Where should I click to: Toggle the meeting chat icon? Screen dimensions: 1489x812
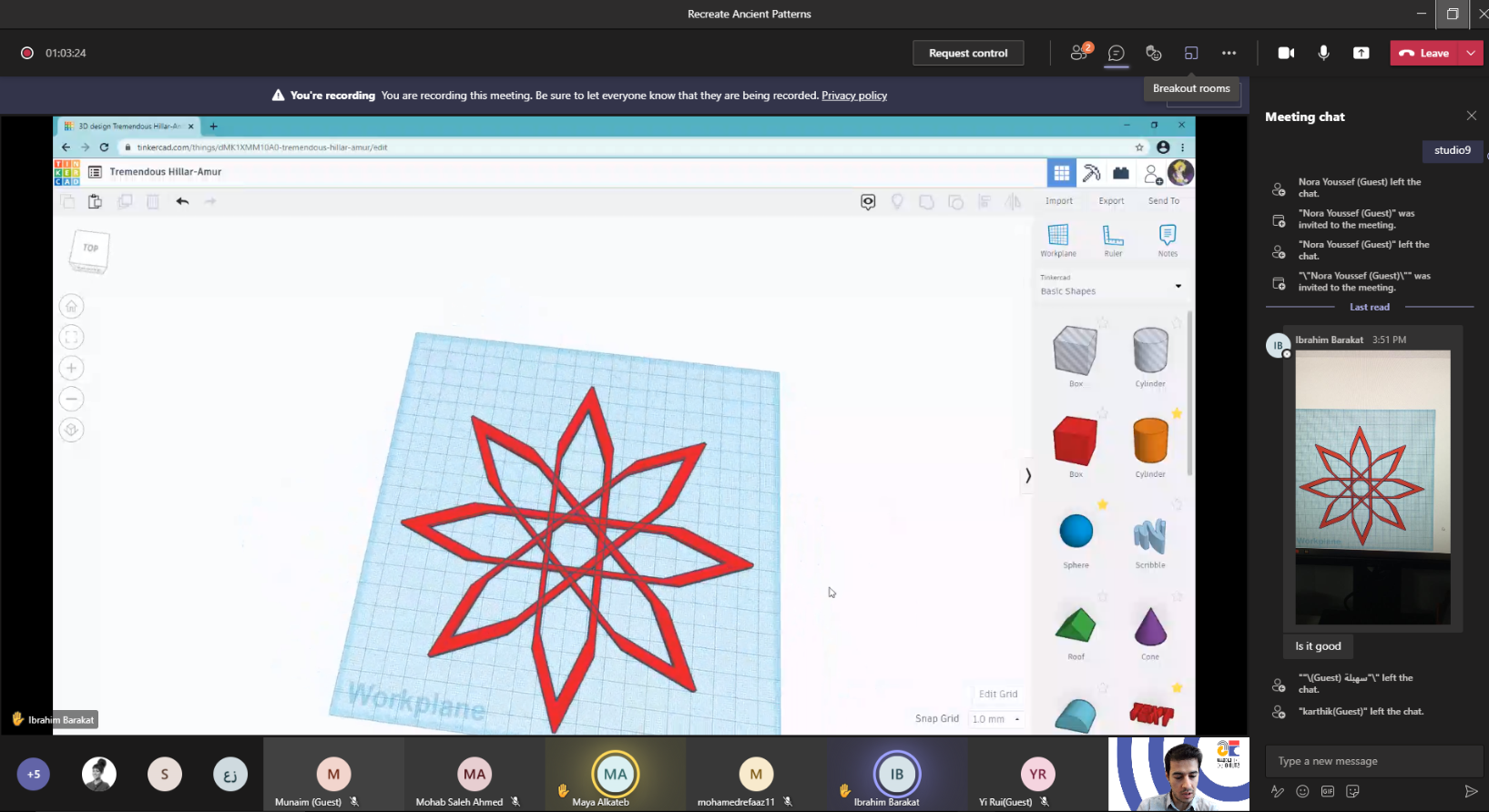1117,53
